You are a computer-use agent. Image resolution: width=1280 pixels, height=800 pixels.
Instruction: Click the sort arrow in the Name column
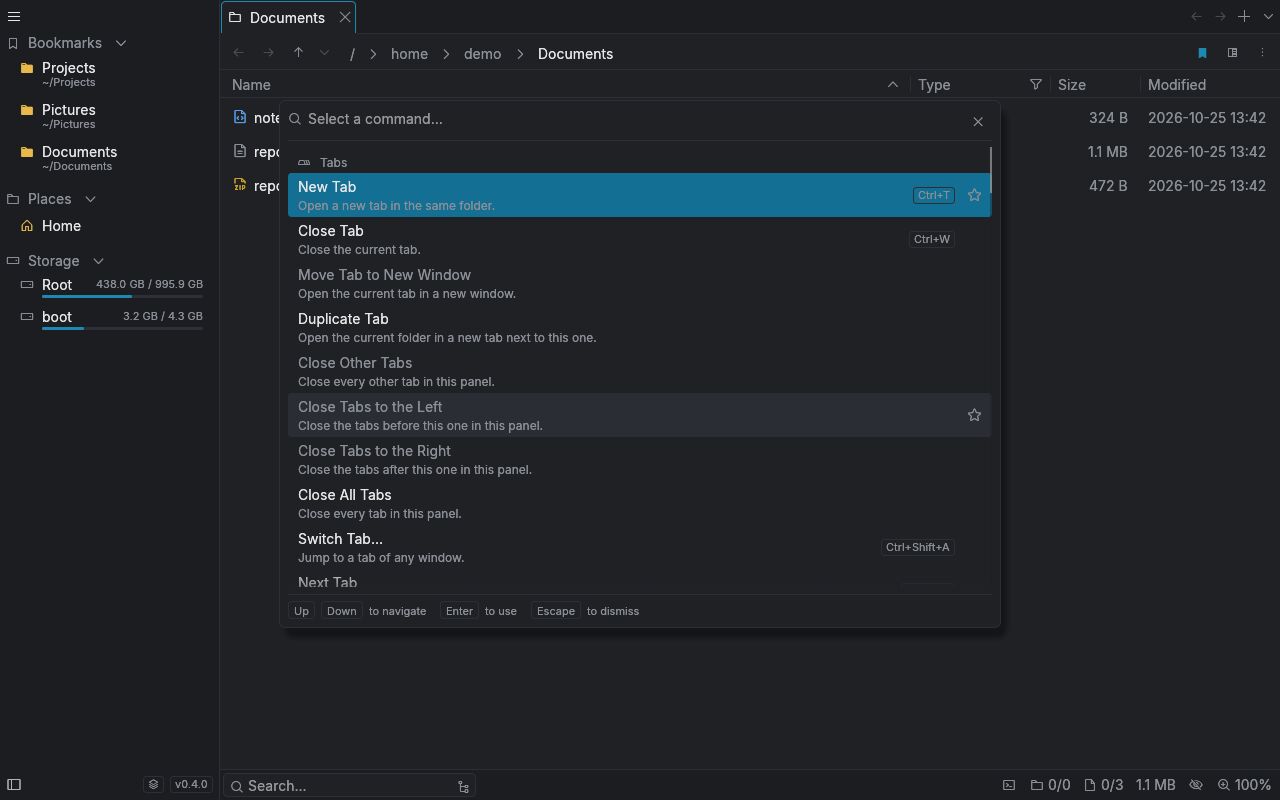tap(893, 85)
